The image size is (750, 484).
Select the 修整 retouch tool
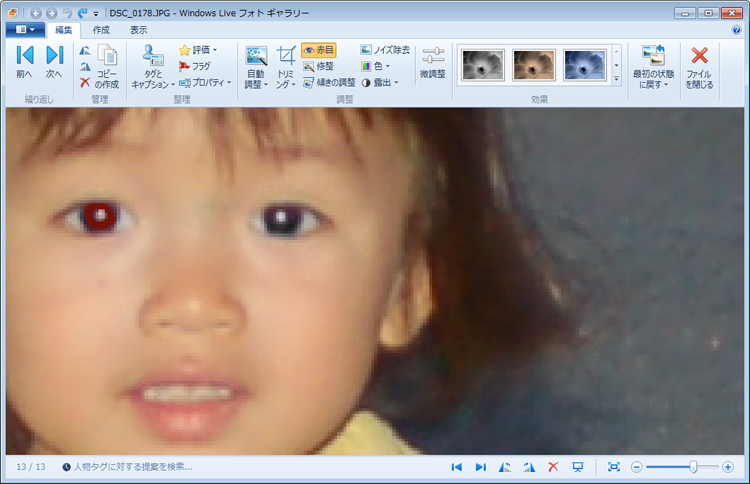pyautogui.click(x=319, y=66)
